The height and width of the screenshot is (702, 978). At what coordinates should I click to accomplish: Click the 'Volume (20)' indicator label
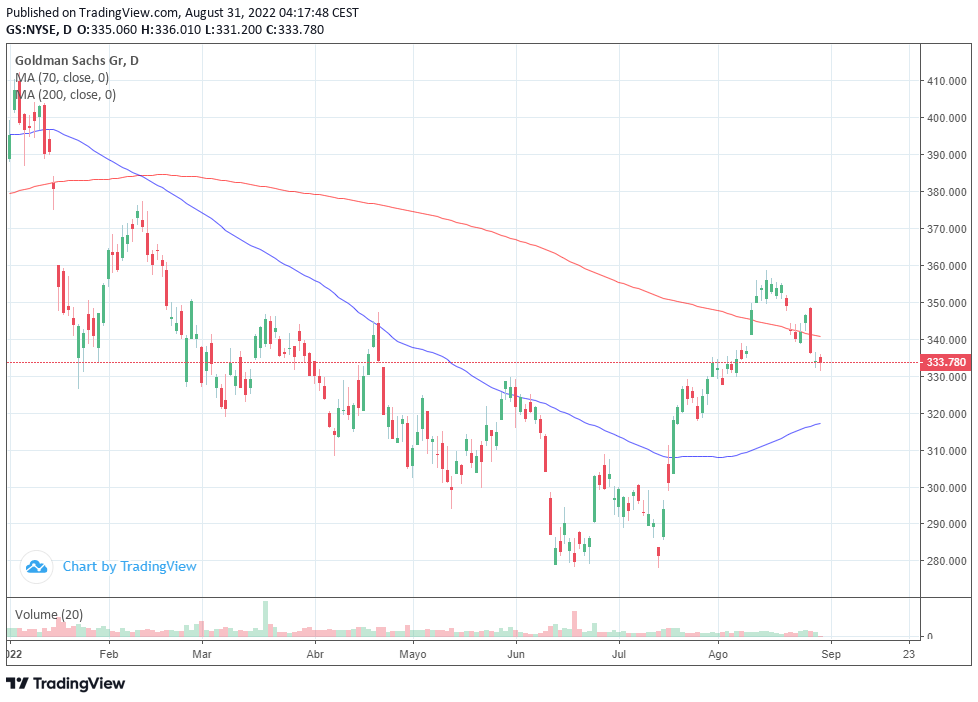click(x=49, y=615)
